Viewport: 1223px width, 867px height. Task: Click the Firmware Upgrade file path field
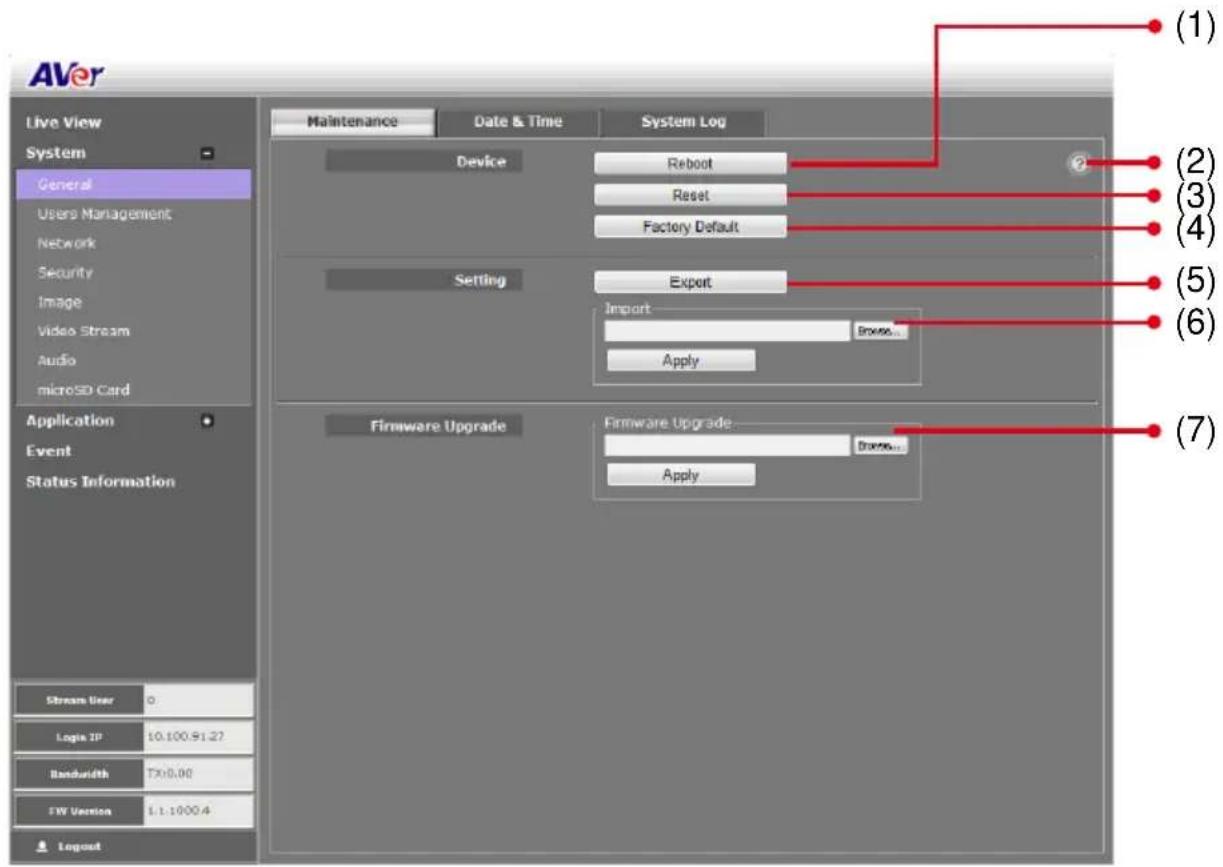click(727, 446)
